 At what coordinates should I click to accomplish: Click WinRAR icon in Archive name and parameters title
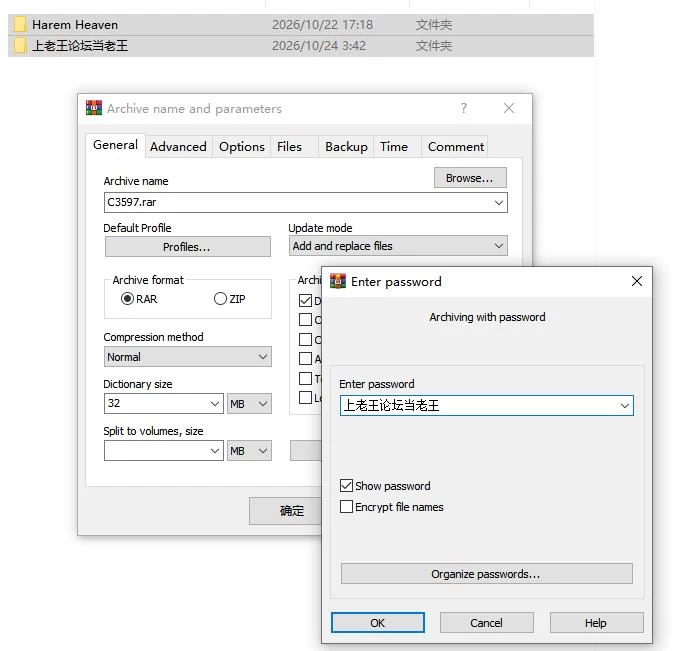click(x=94, y=108)
